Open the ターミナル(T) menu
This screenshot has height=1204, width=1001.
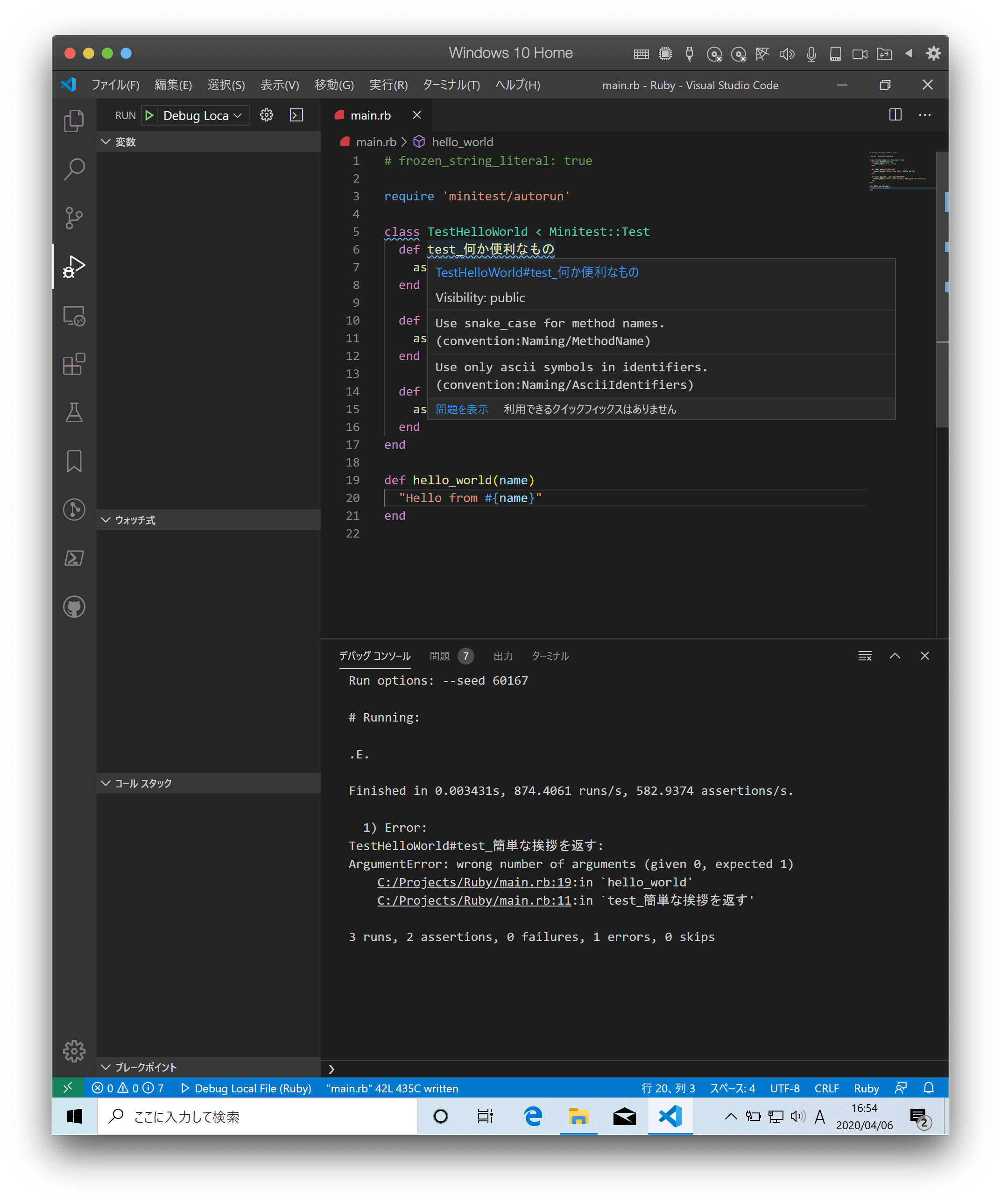click(x=451, y=85)
